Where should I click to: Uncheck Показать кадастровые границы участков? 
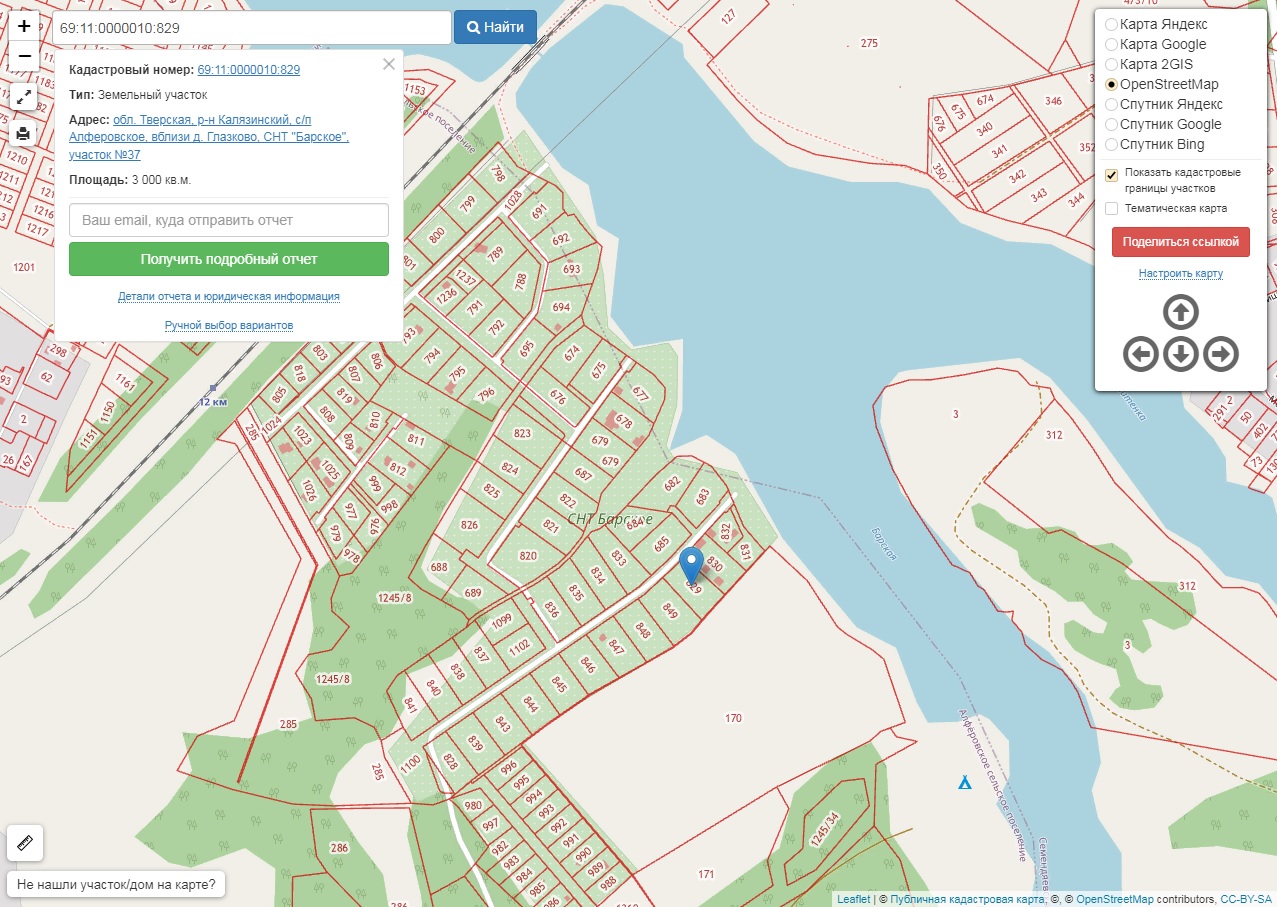click(x=1111, y=175)
